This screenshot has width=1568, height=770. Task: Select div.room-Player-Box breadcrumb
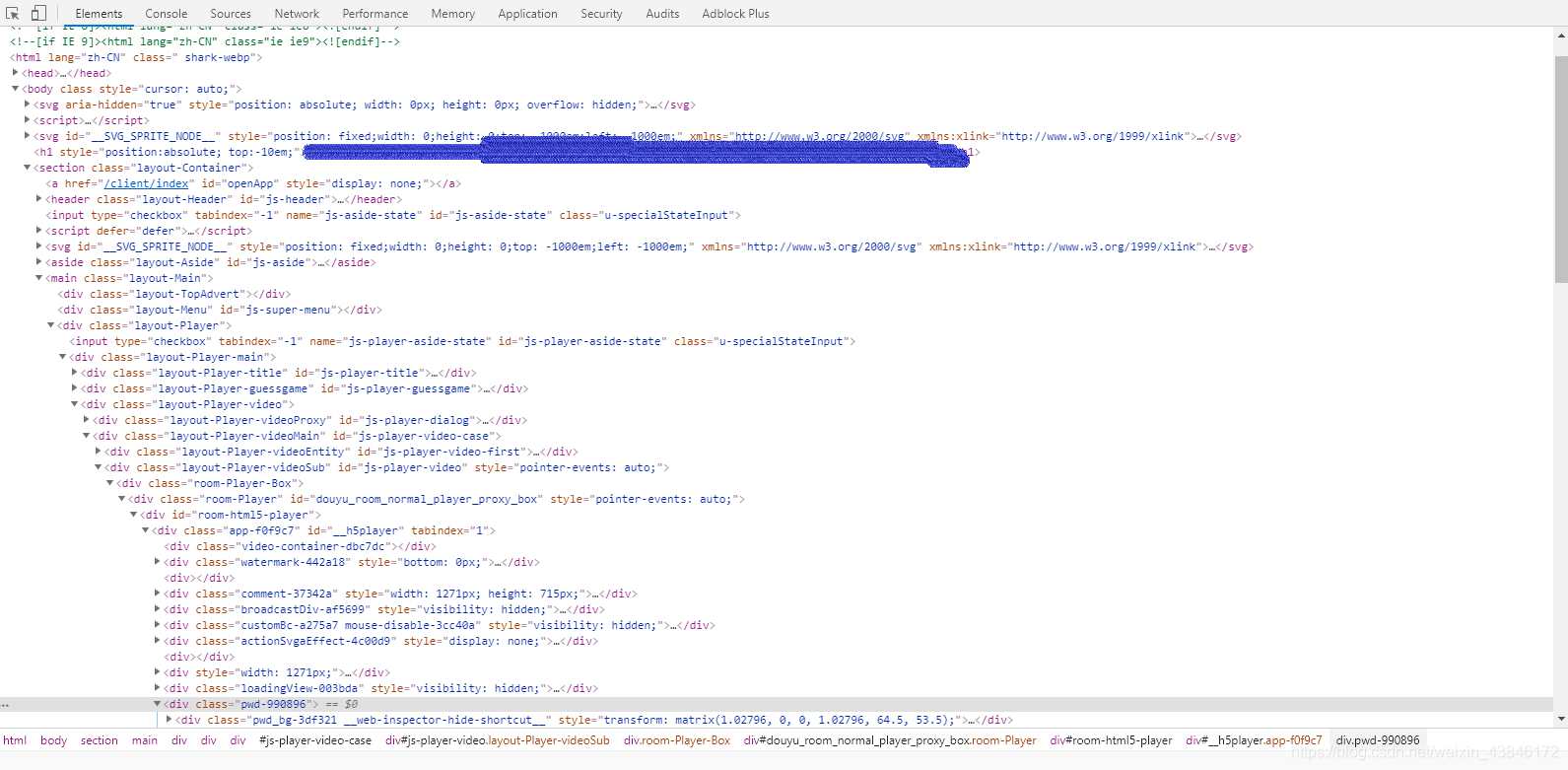(x=677, y=740)
